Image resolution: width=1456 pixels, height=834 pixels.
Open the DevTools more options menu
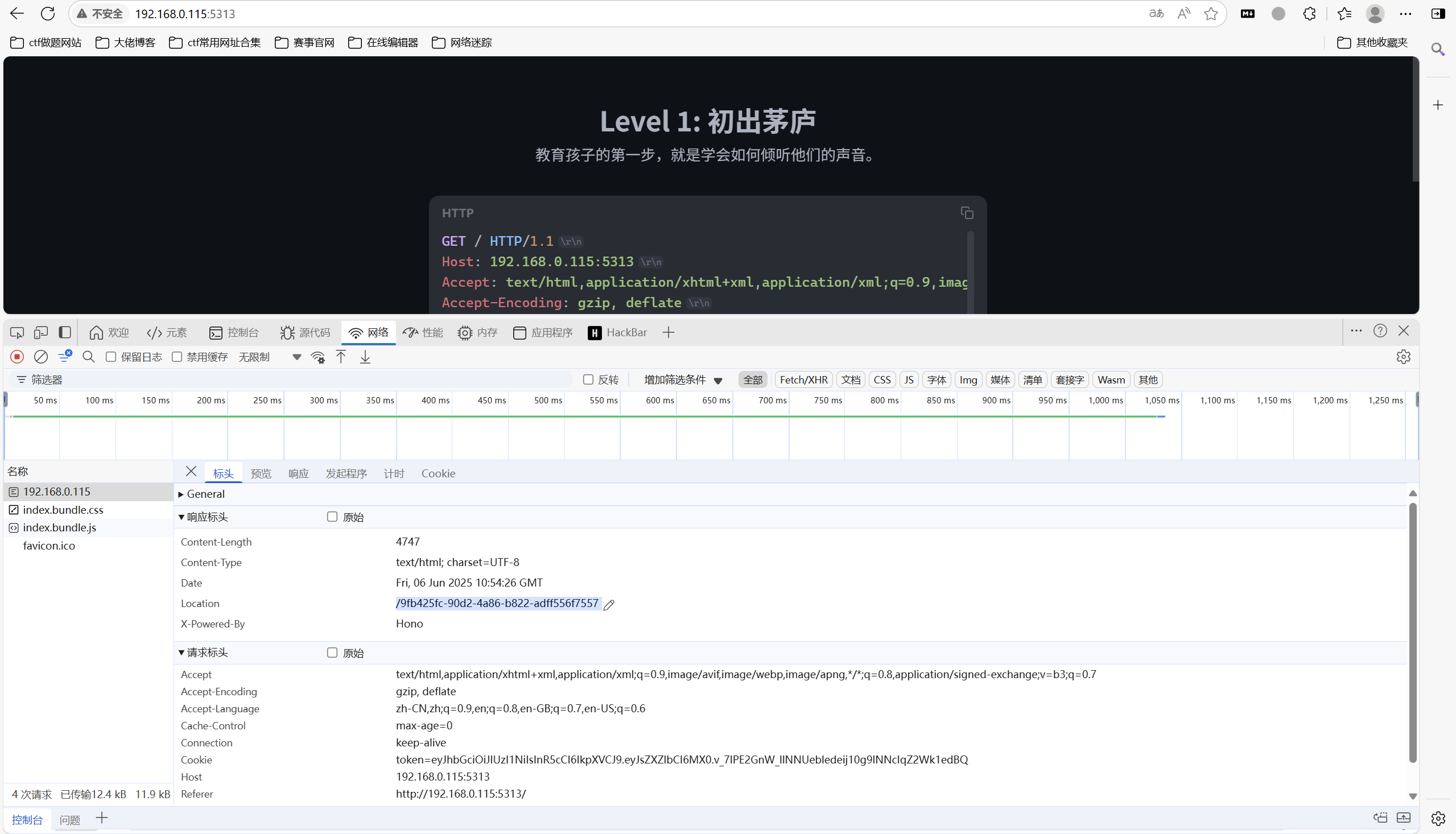click(x=1356, y=331)
